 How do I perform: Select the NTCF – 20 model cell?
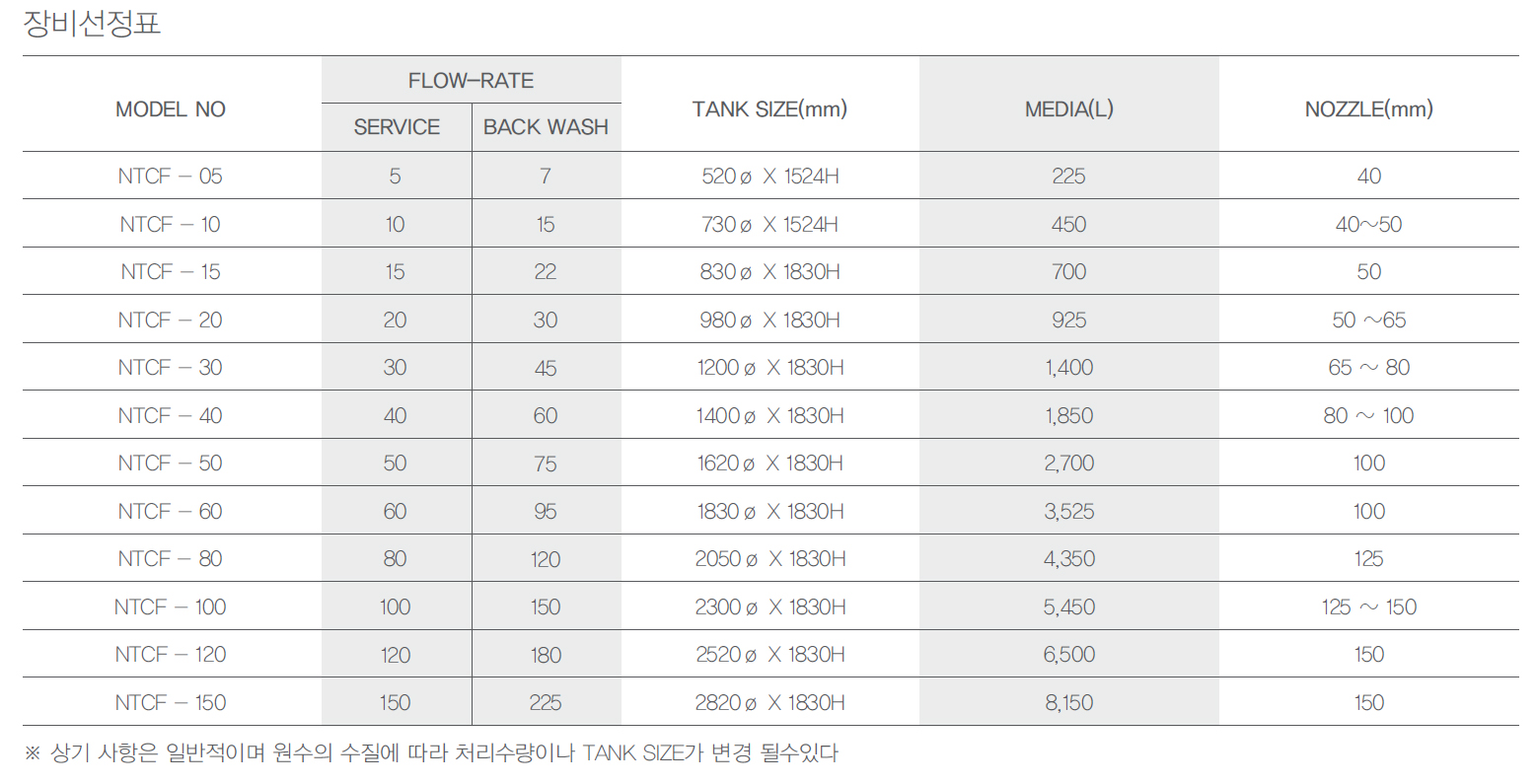pos(171,321)
